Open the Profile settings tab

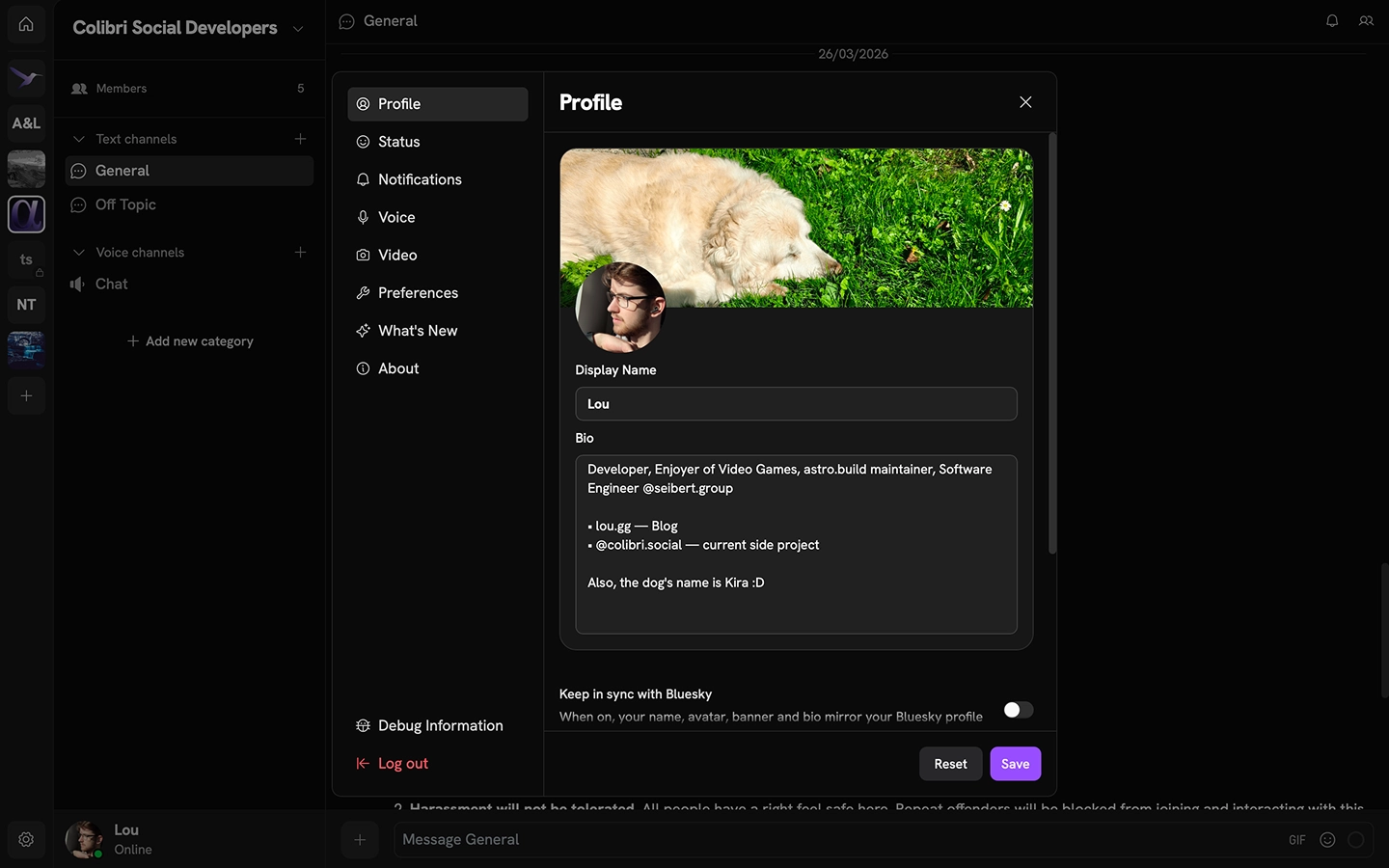point(438,104)
